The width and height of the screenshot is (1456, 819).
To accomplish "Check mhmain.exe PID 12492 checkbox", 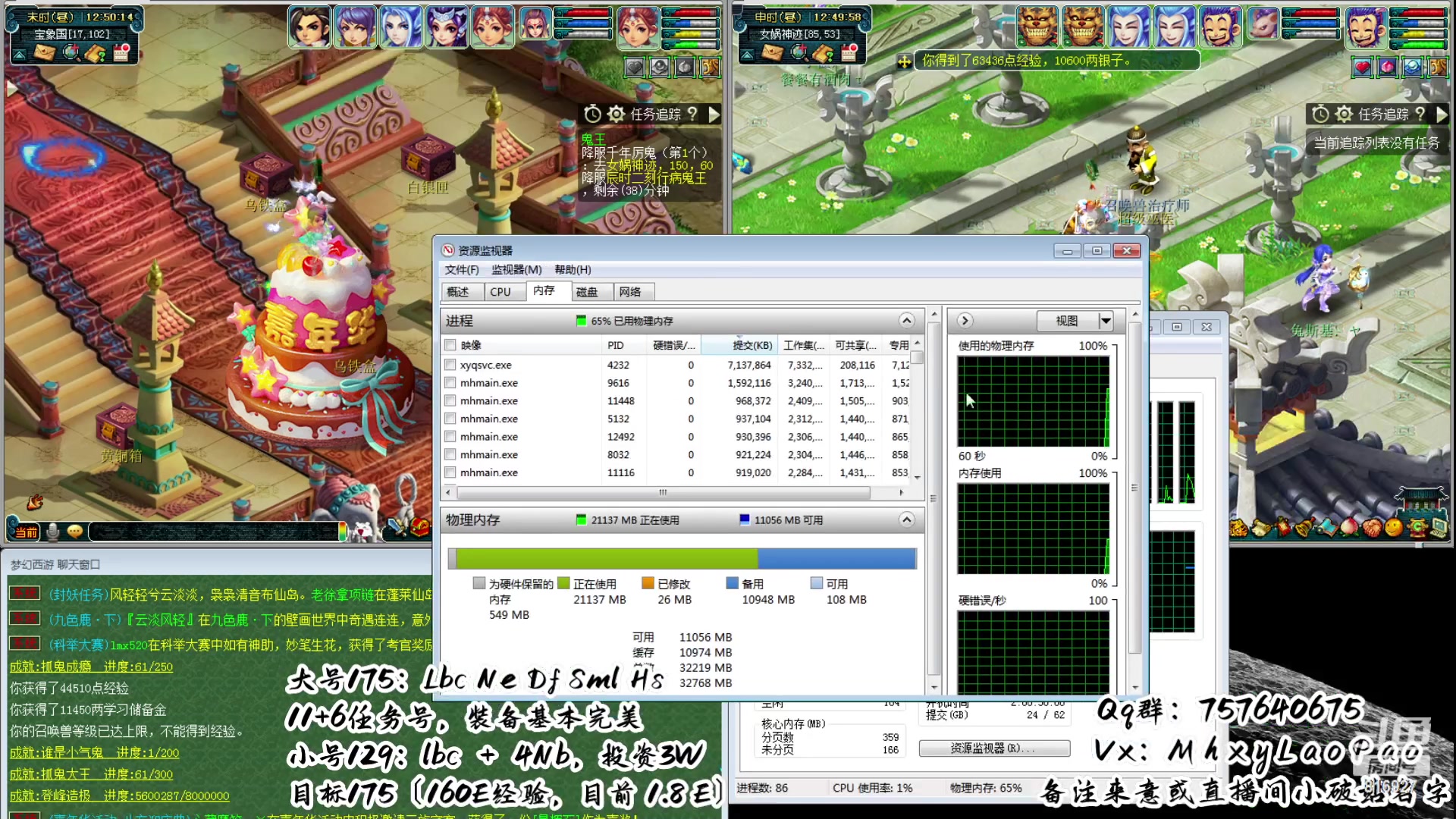I will (450, 437).
